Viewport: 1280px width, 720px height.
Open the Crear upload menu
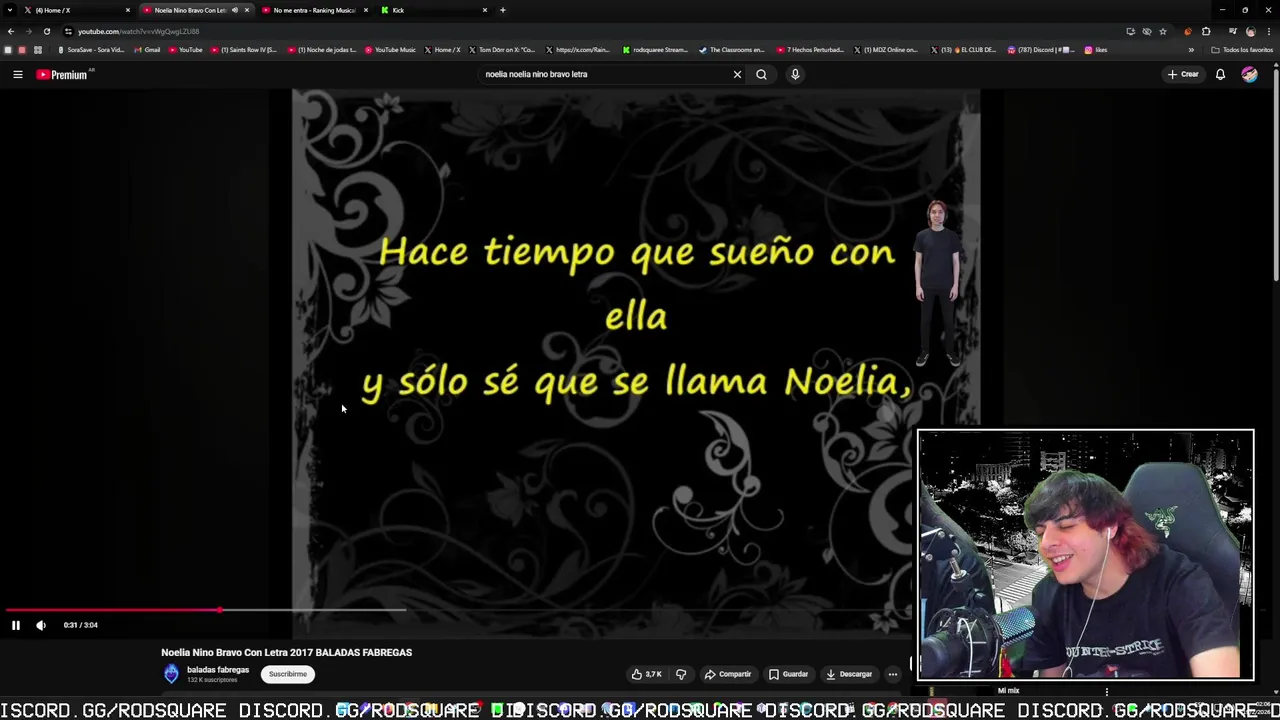pyautogui.click(x=1183, y=74)
